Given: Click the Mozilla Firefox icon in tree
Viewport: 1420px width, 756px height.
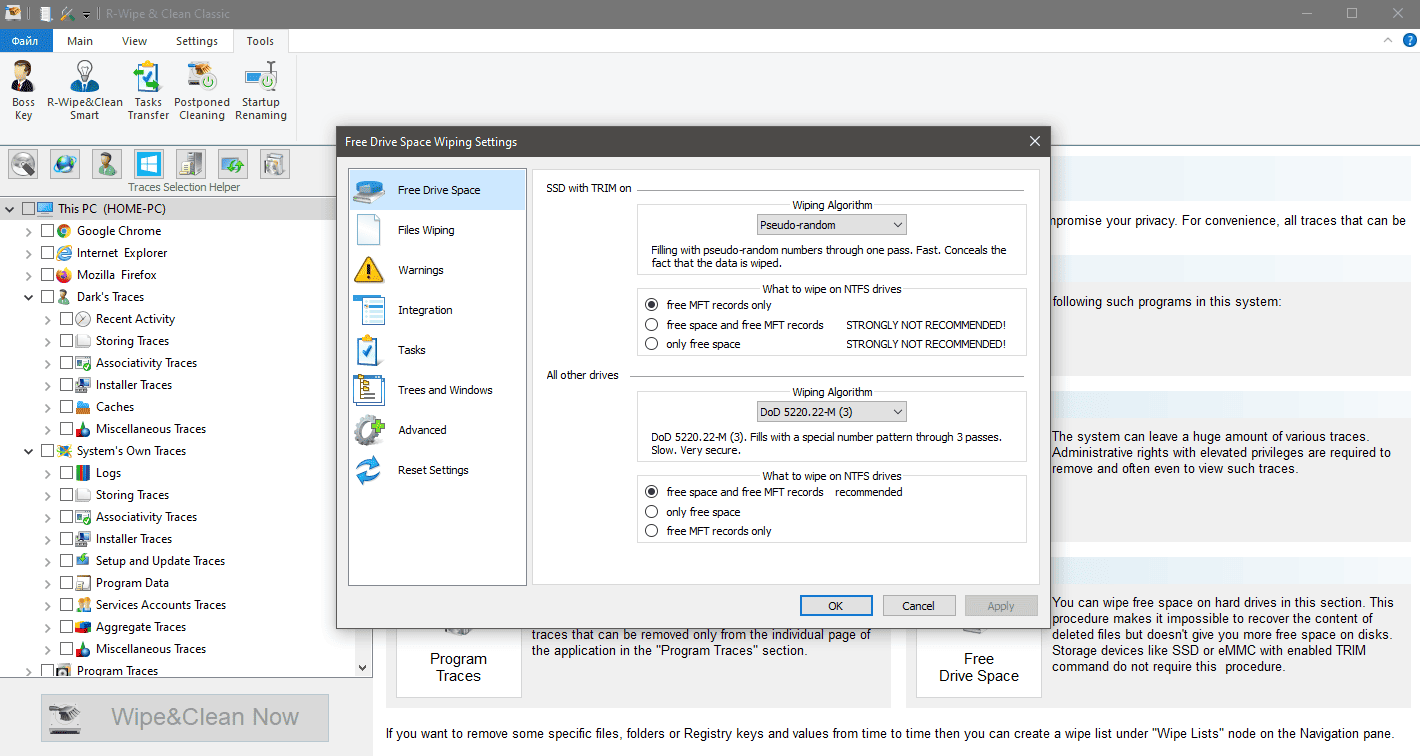Looking at the screenshot, I should [65, 275].
